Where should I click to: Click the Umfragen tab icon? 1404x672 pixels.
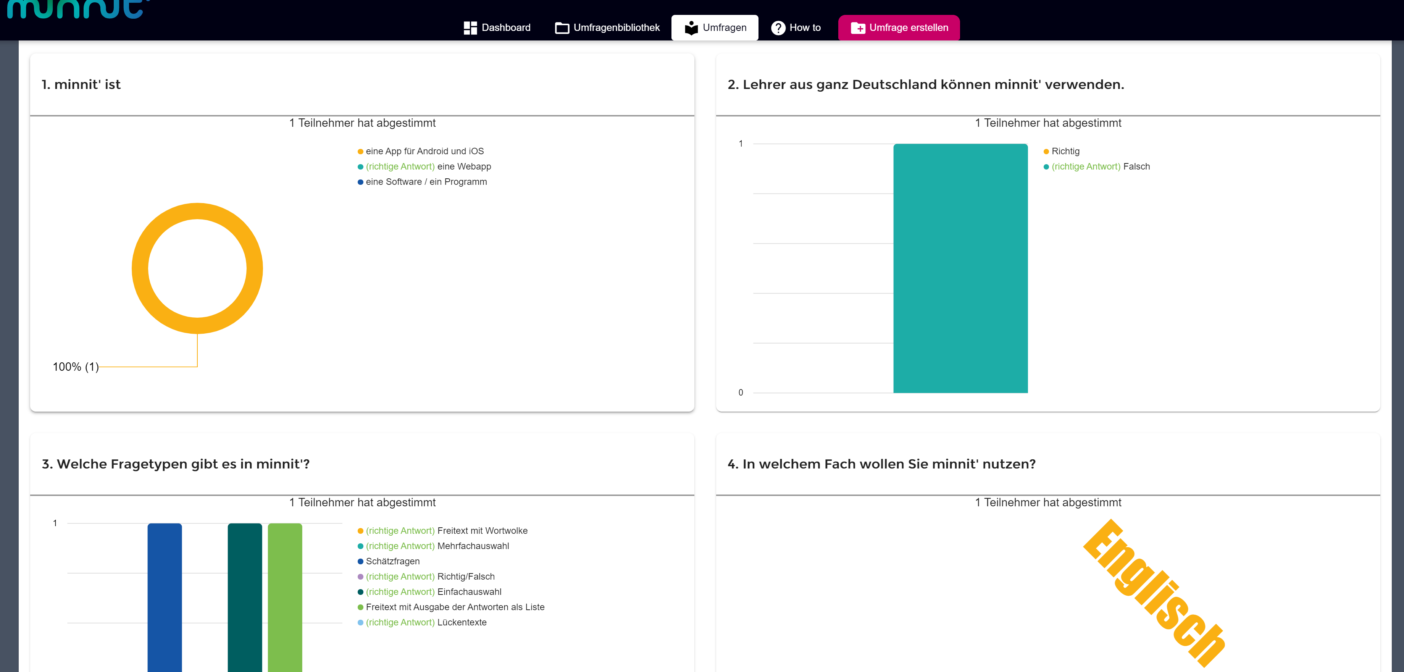[x=691, y=28]
